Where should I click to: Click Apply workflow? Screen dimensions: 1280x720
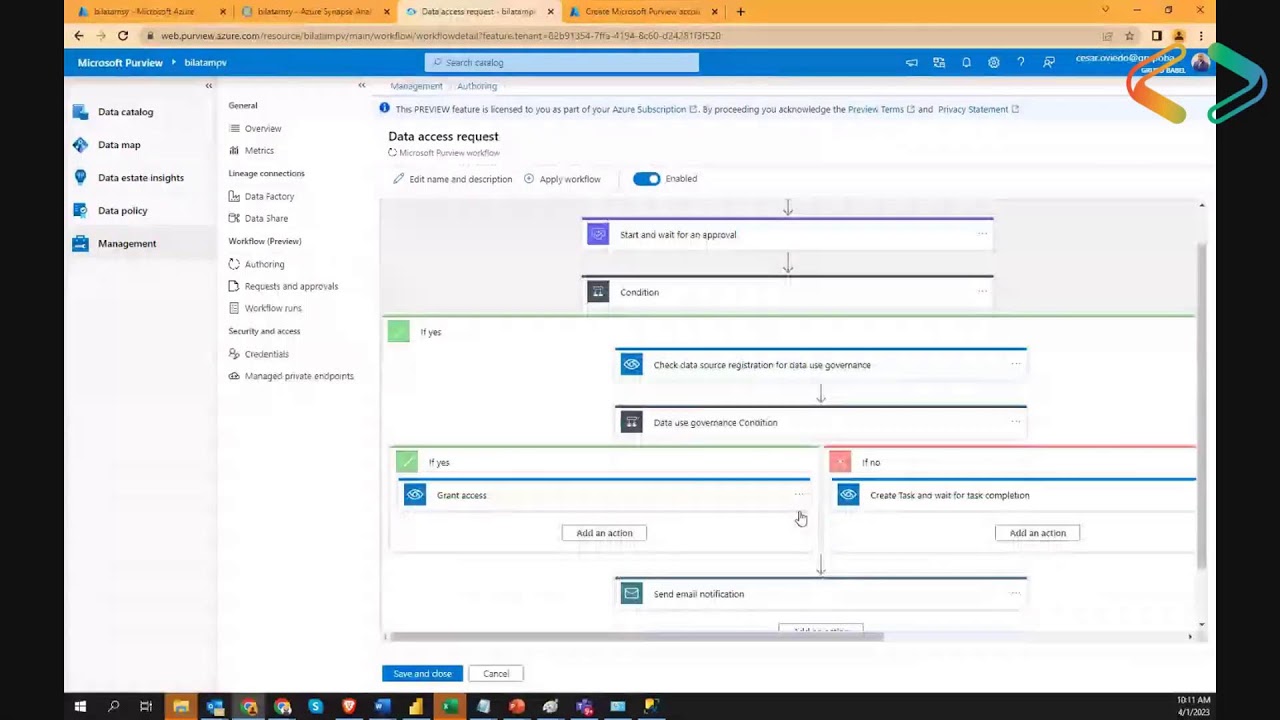point(562,180)
